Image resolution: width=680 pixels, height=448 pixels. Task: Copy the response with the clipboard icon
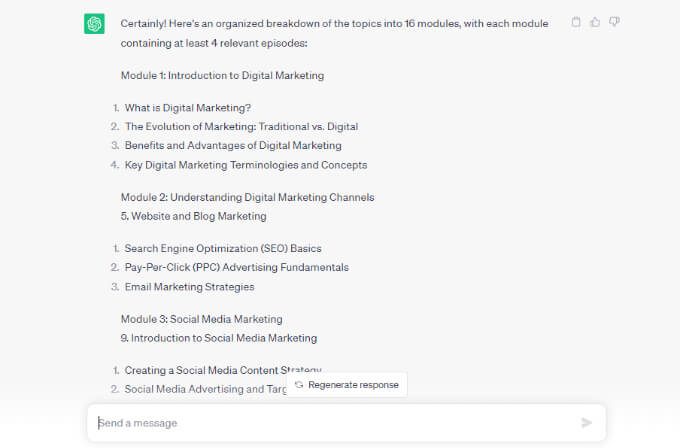[576, 22]
